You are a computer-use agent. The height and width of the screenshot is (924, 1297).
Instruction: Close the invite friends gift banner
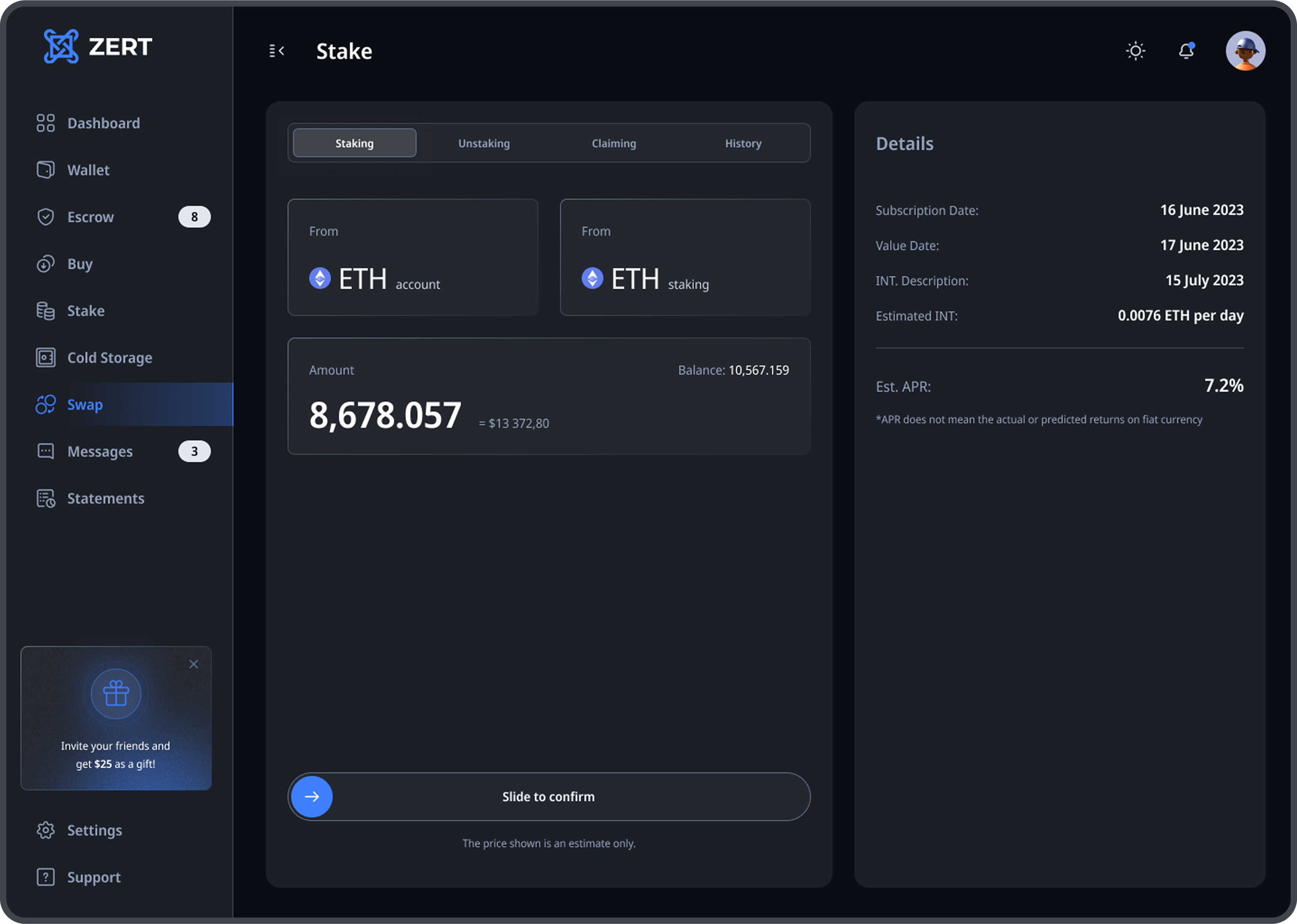click(x=194, y=664)
